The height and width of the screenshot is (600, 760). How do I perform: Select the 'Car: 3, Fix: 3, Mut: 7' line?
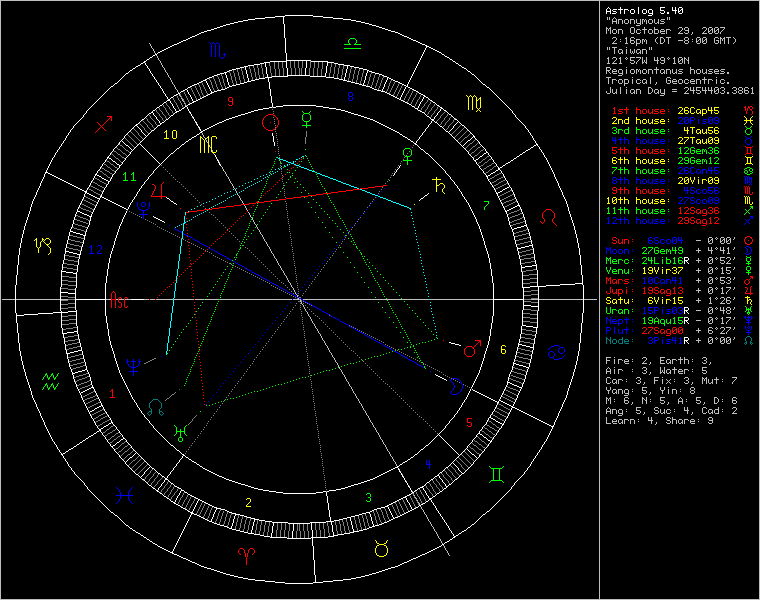coord(671,381)
